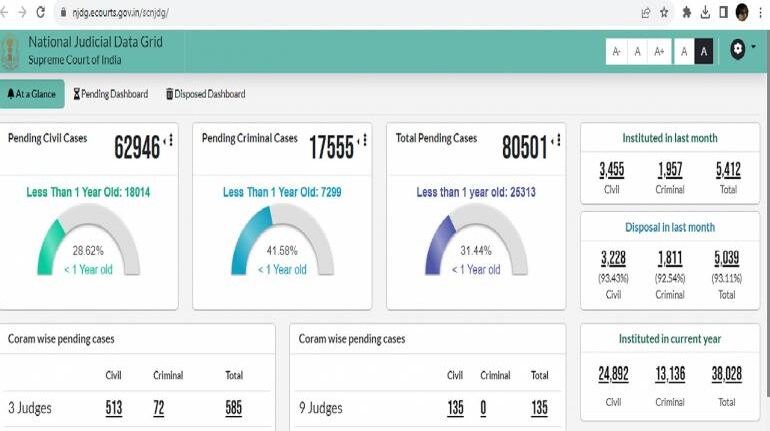Open settings gear dropdown in header
Viewport: 770px width, 431px height.
(x=742, y=49)
